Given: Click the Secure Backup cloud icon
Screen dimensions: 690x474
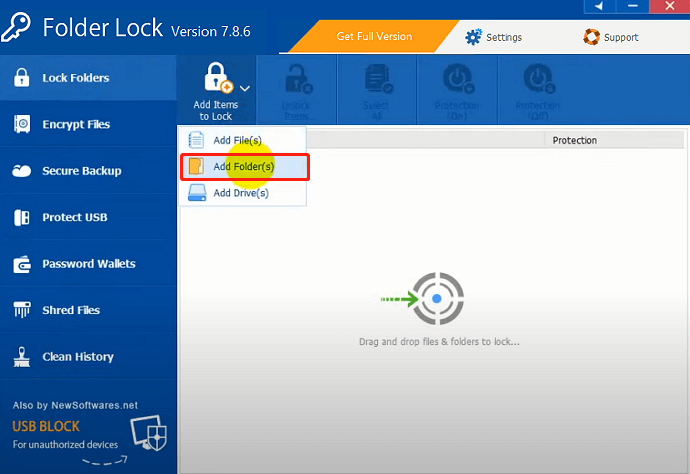Looking at the screenshot, I should coord(22,171).
